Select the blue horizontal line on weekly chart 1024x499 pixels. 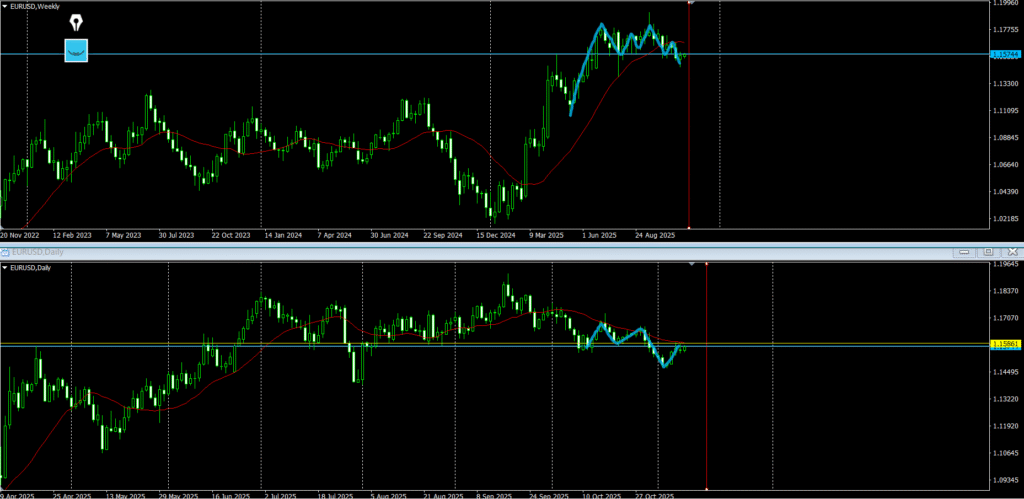tap(300, 54)
